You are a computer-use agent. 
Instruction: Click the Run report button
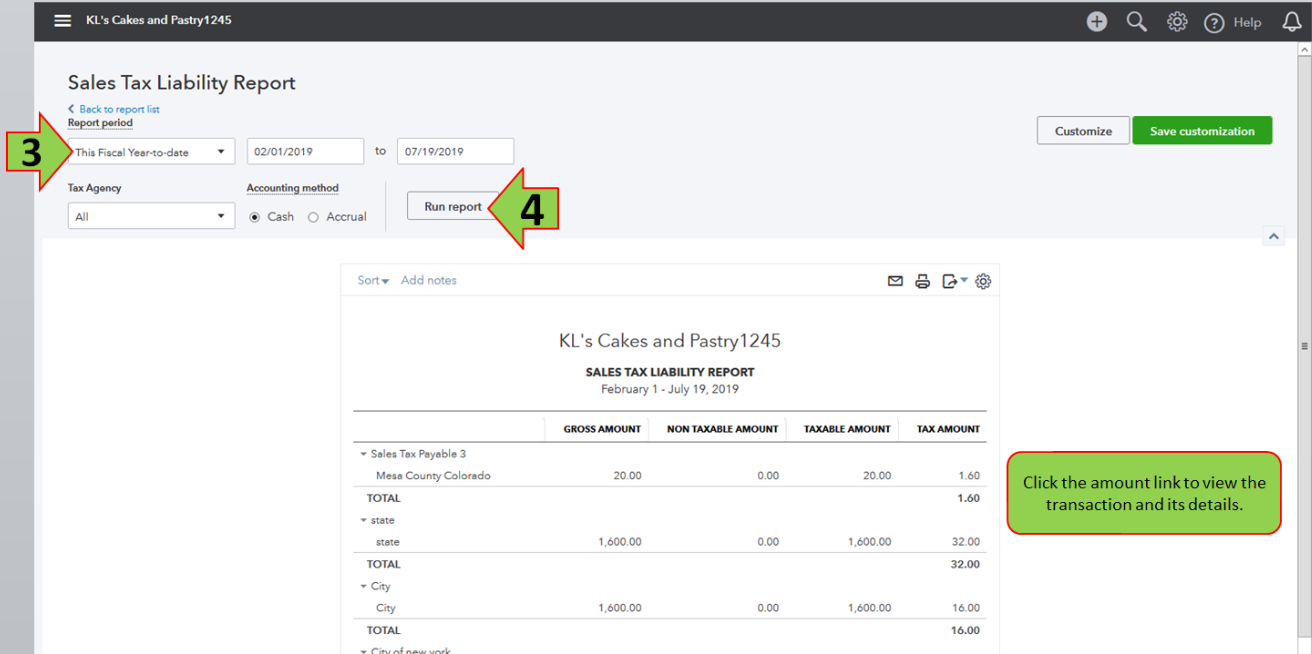click(453, 207)
